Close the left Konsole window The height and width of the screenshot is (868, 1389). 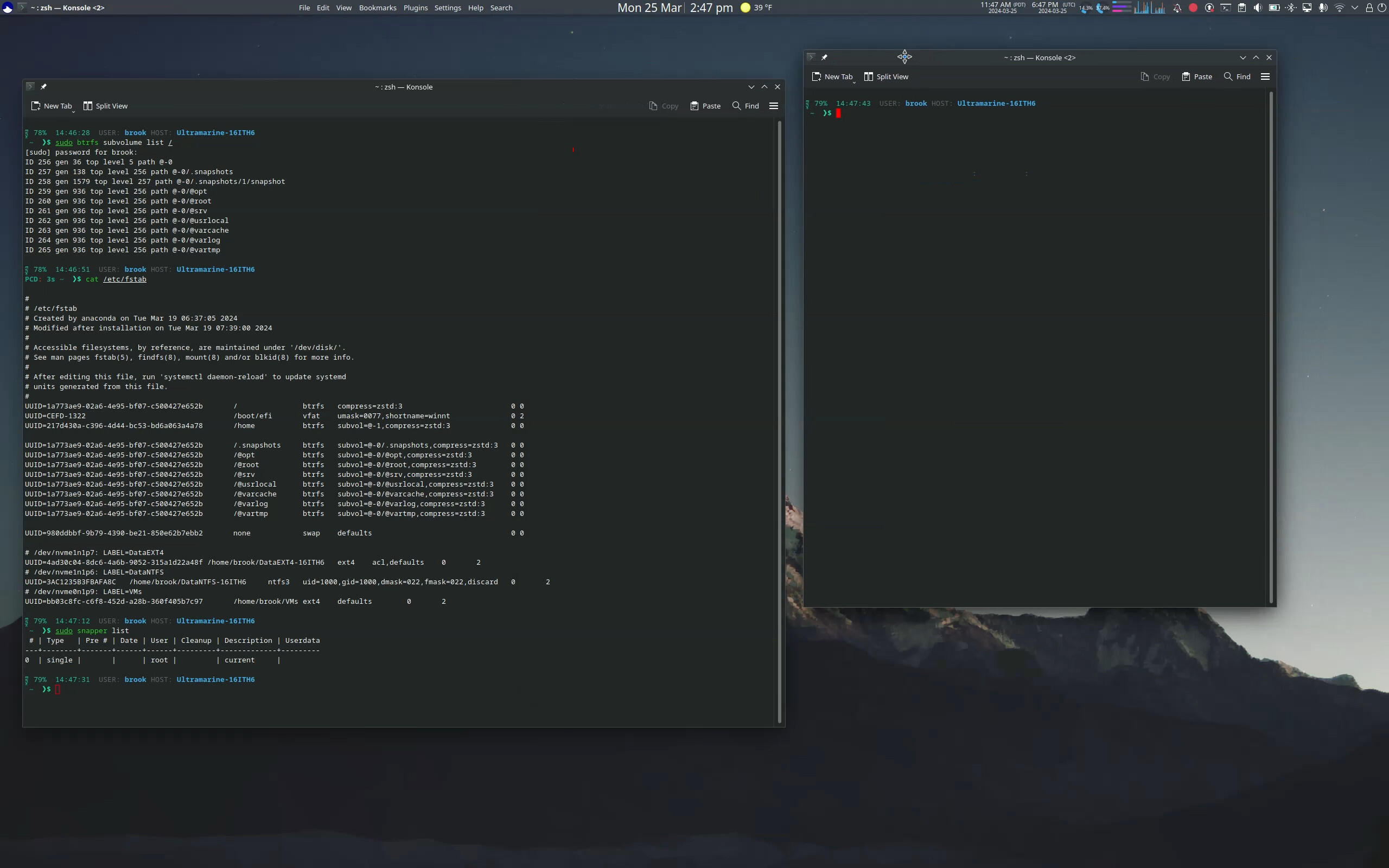(x=778, y=87)
